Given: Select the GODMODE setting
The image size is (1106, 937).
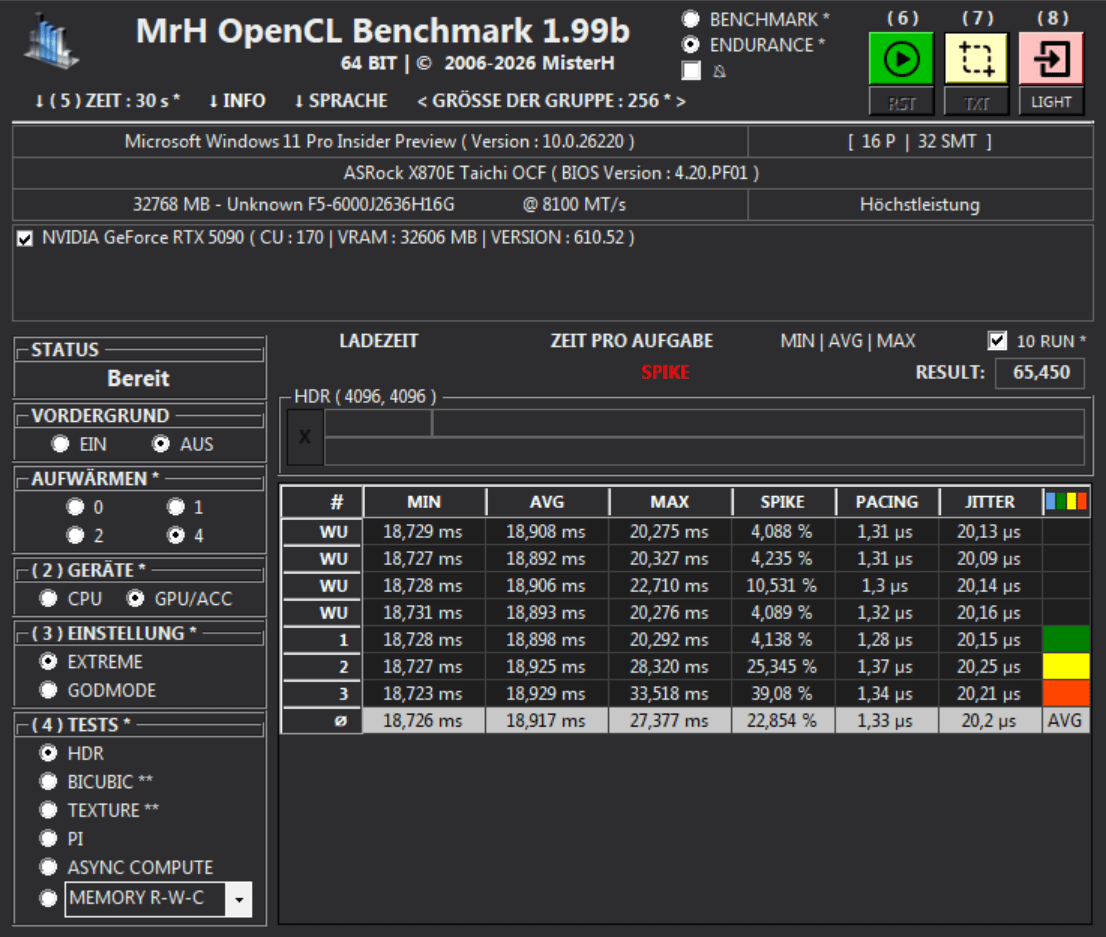Looking at the screenshot, I should click(49, 690).
